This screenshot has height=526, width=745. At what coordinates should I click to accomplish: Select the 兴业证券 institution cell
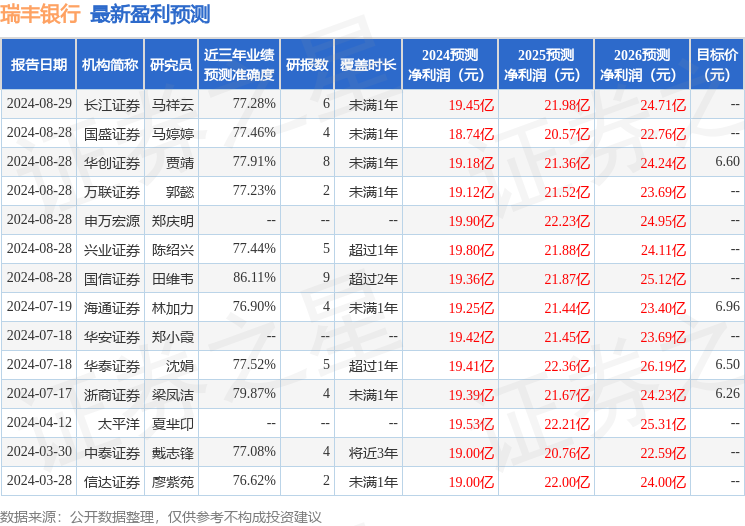[112, 250]
